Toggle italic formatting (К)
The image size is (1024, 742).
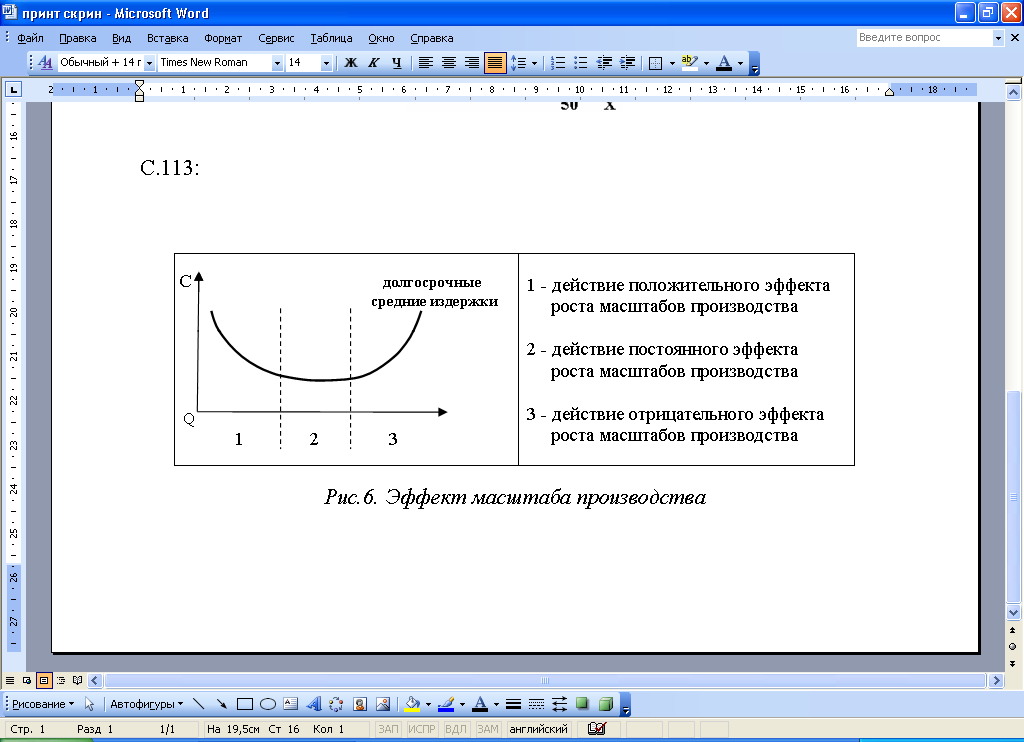(x=374, y=63)
